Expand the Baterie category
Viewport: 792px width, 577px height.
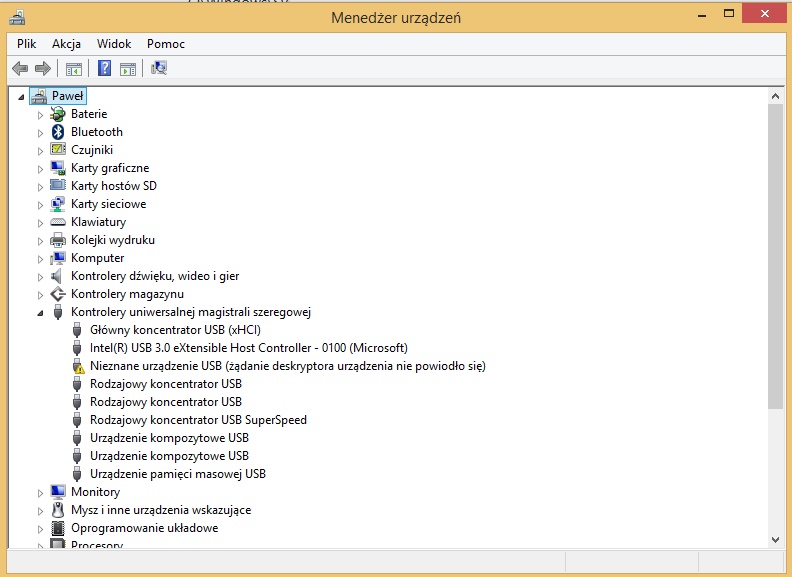41,115
